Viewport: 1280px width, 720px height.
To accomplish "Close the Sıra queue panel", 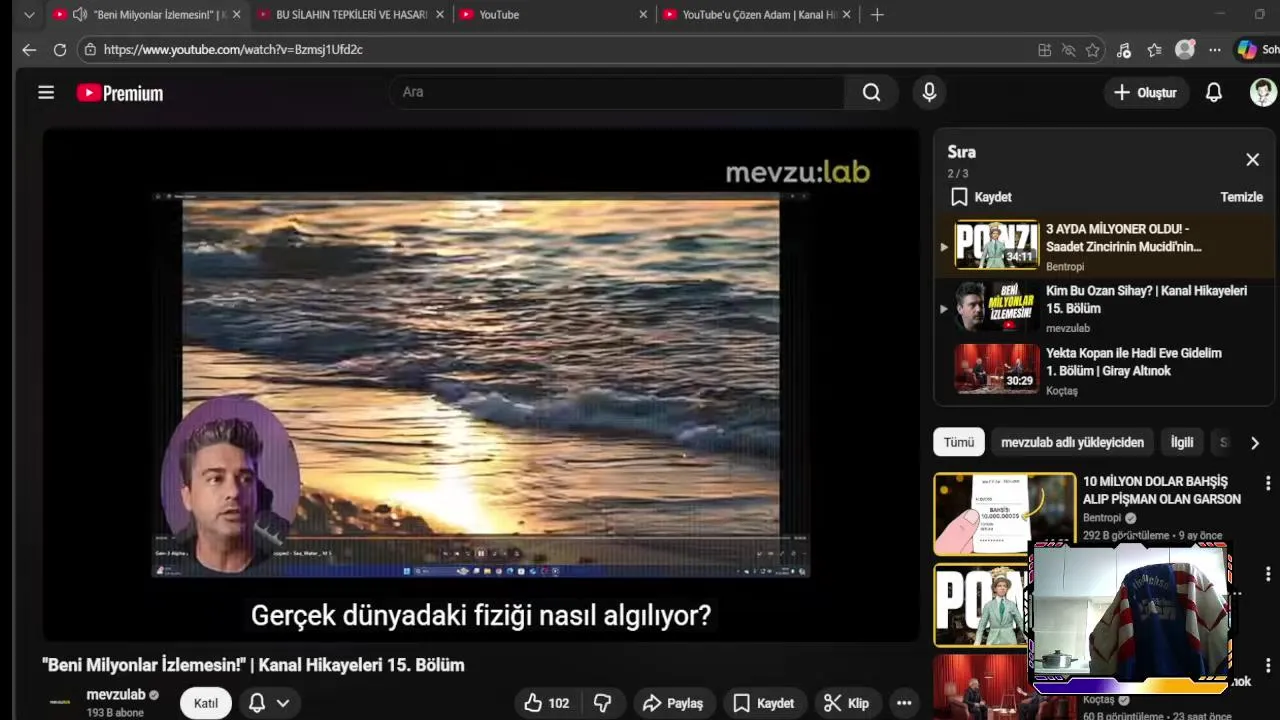I will pyautogui.click(x=1252, y=160).
